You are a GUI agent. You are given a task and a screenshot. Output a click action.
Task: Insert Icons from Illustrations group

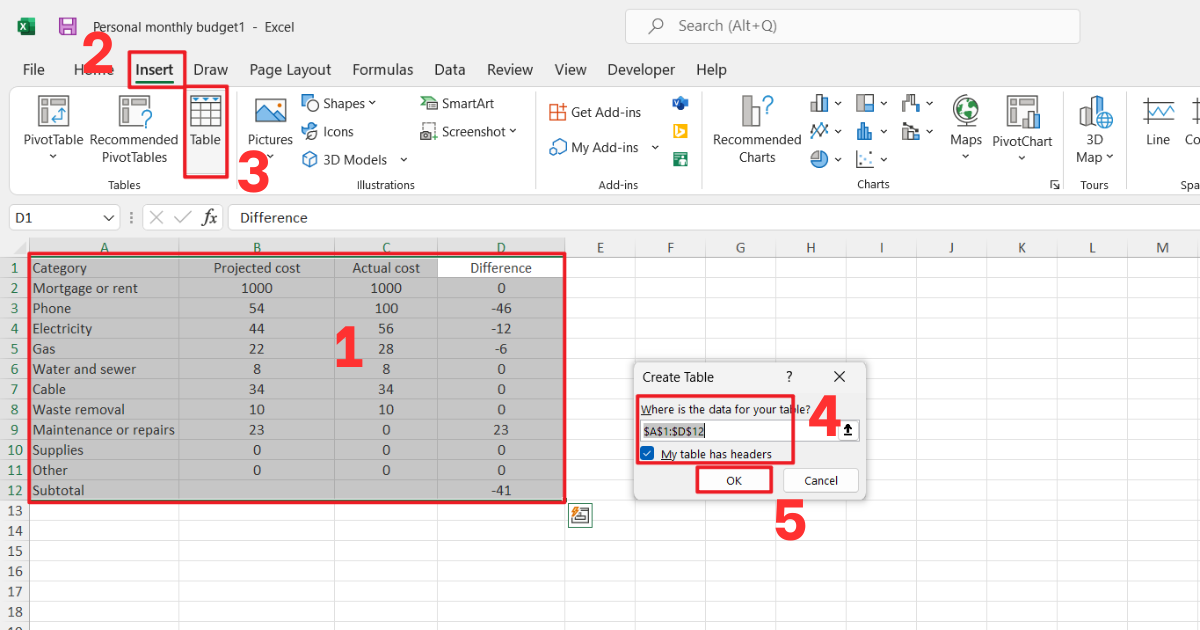coord(328,131)
